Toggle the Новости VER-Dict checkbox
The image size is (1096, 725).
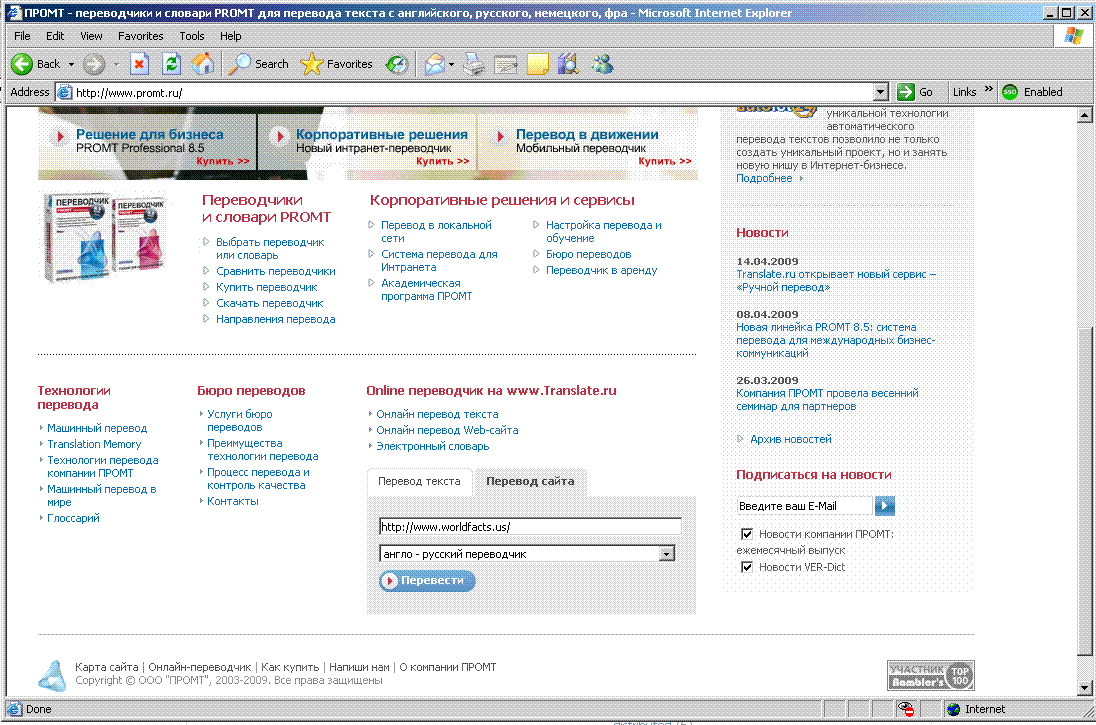(x=746, y=567)
